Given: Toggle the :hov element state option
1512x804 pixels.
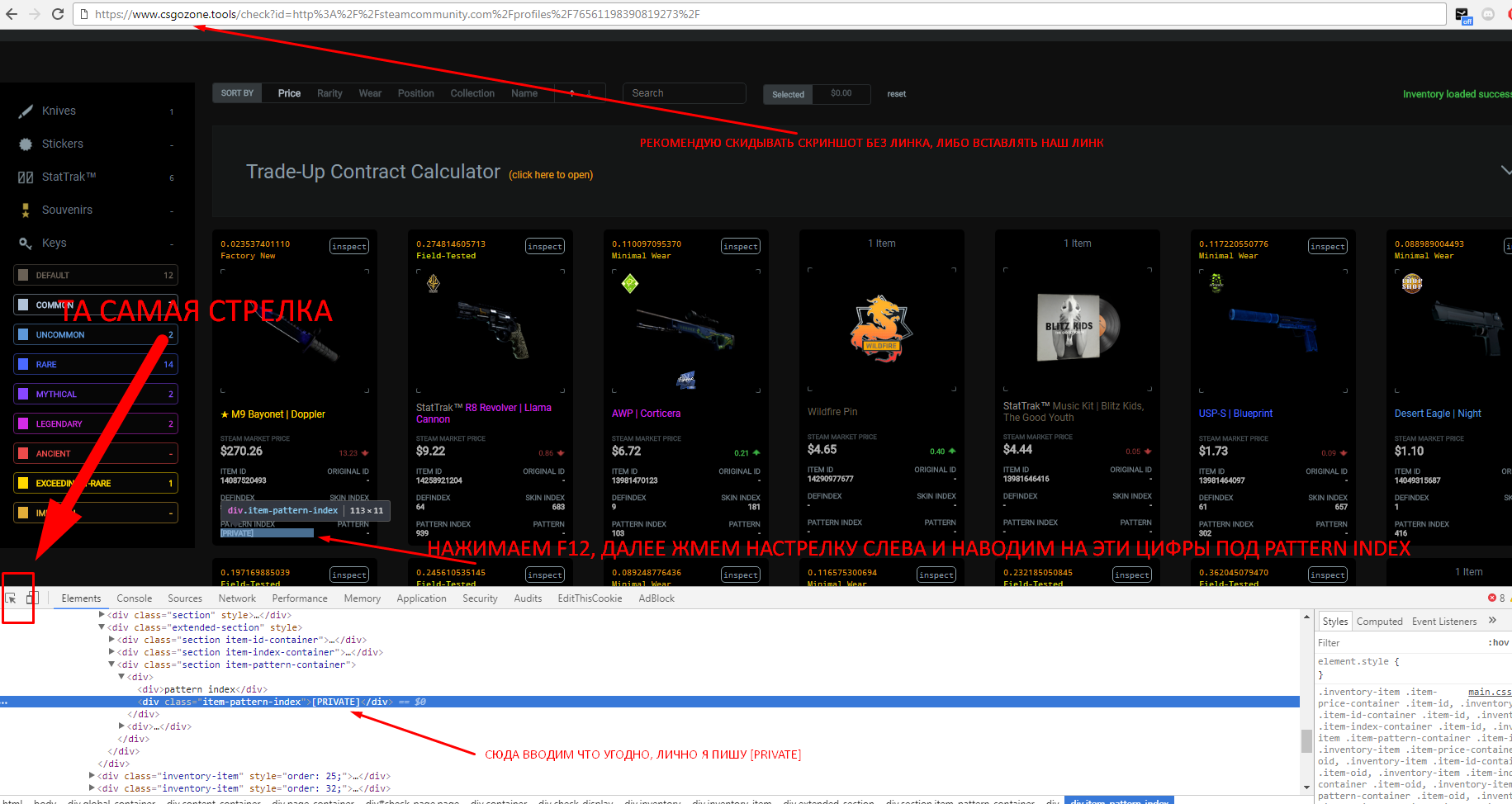Looking at the screenshot, I should (x=1498, y=642).
